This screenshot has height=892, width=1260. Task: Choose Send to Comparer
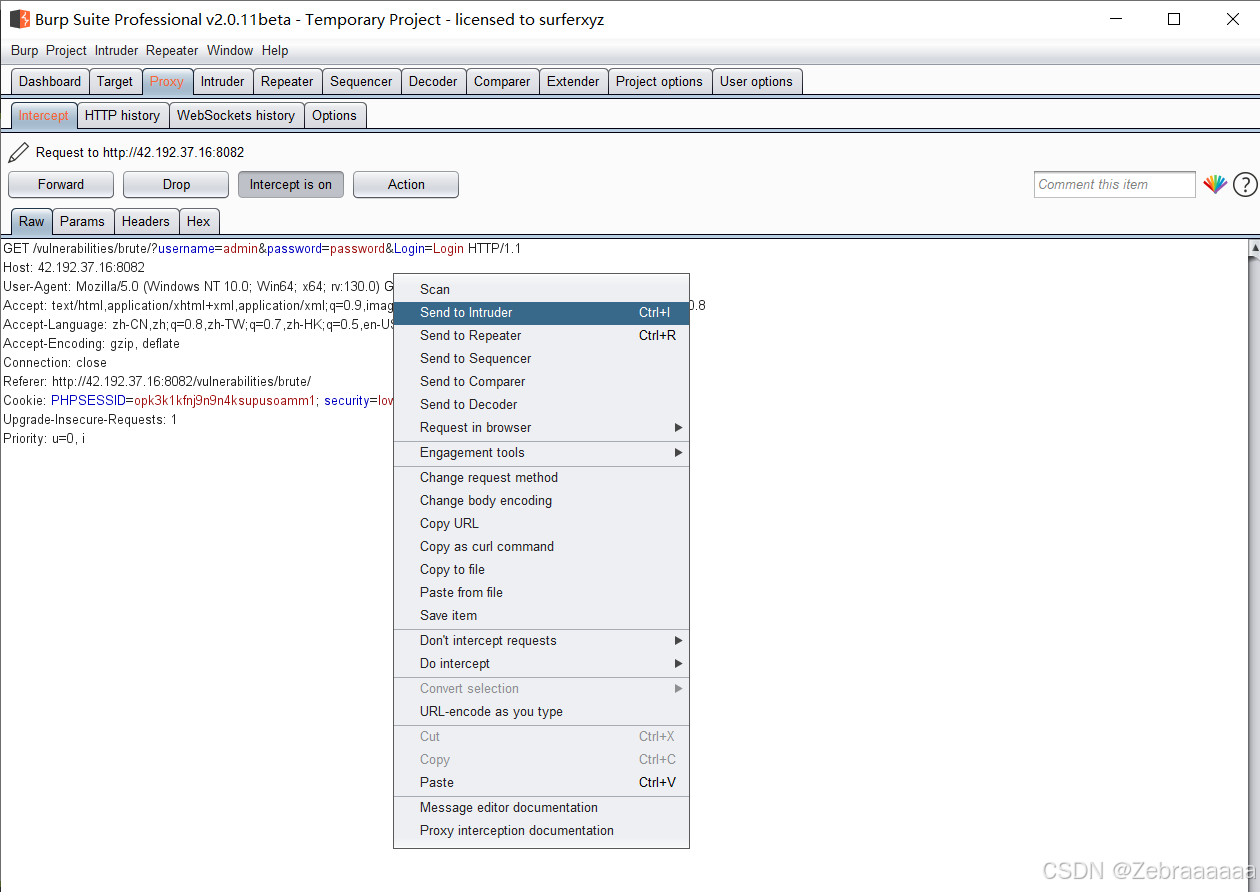coord(541,381)
